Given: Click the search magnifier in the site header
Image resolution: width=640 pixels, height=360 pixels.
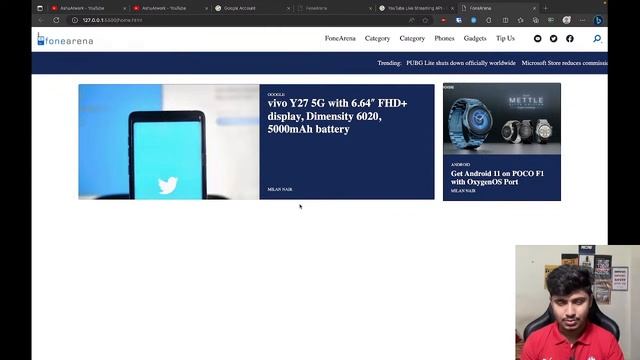Looking at the screenshot, I should 597,38.
